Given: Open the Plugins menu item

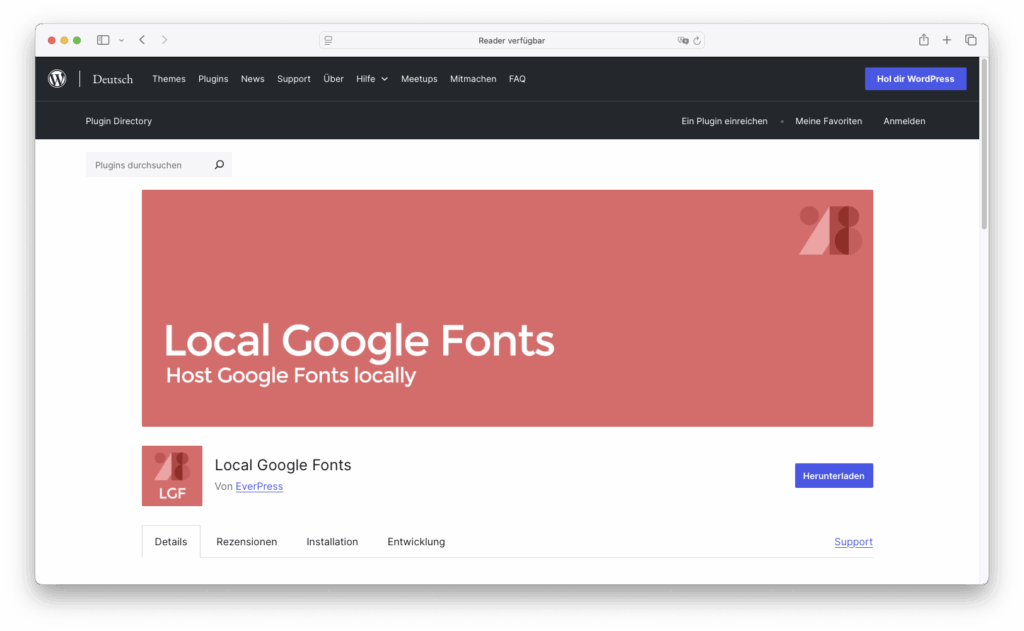Looking at the screenshot, I should [213, 79].
